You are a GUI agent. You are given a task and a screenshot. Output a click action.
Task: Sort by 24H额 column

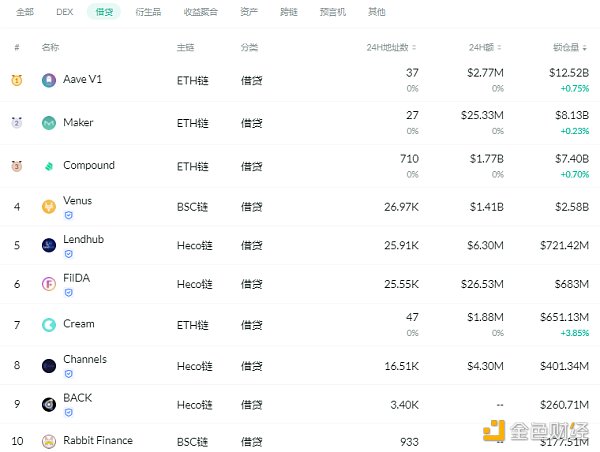pos(486,47)
